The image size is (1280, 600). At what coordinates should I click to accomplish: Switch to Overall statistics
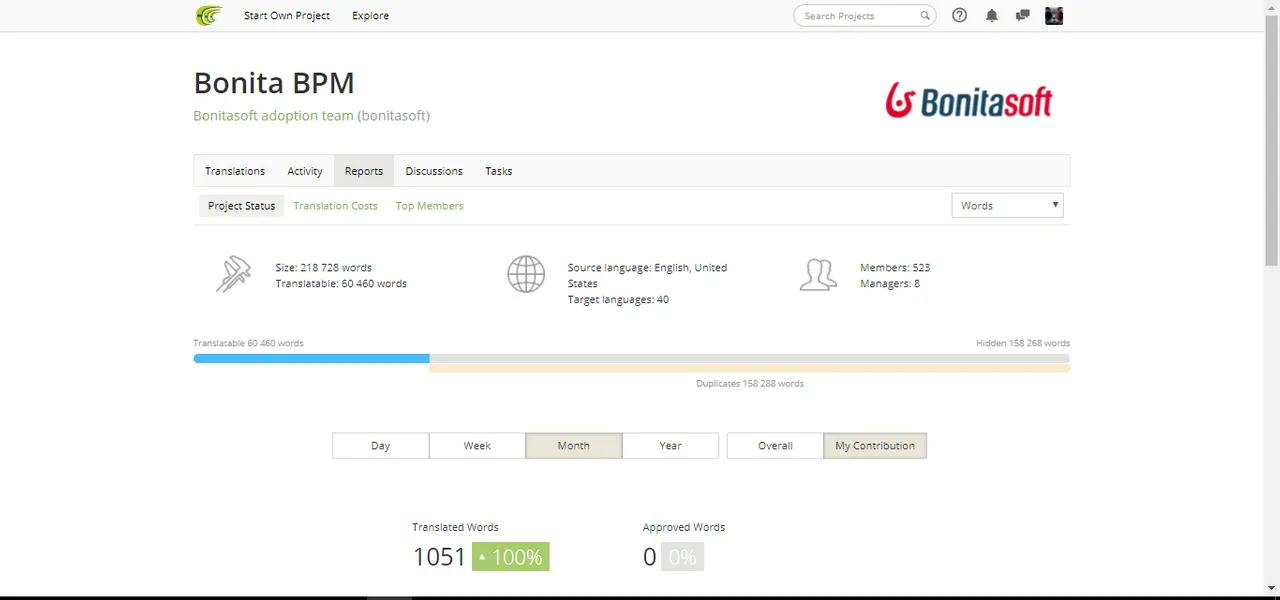(x=775, y=445)
